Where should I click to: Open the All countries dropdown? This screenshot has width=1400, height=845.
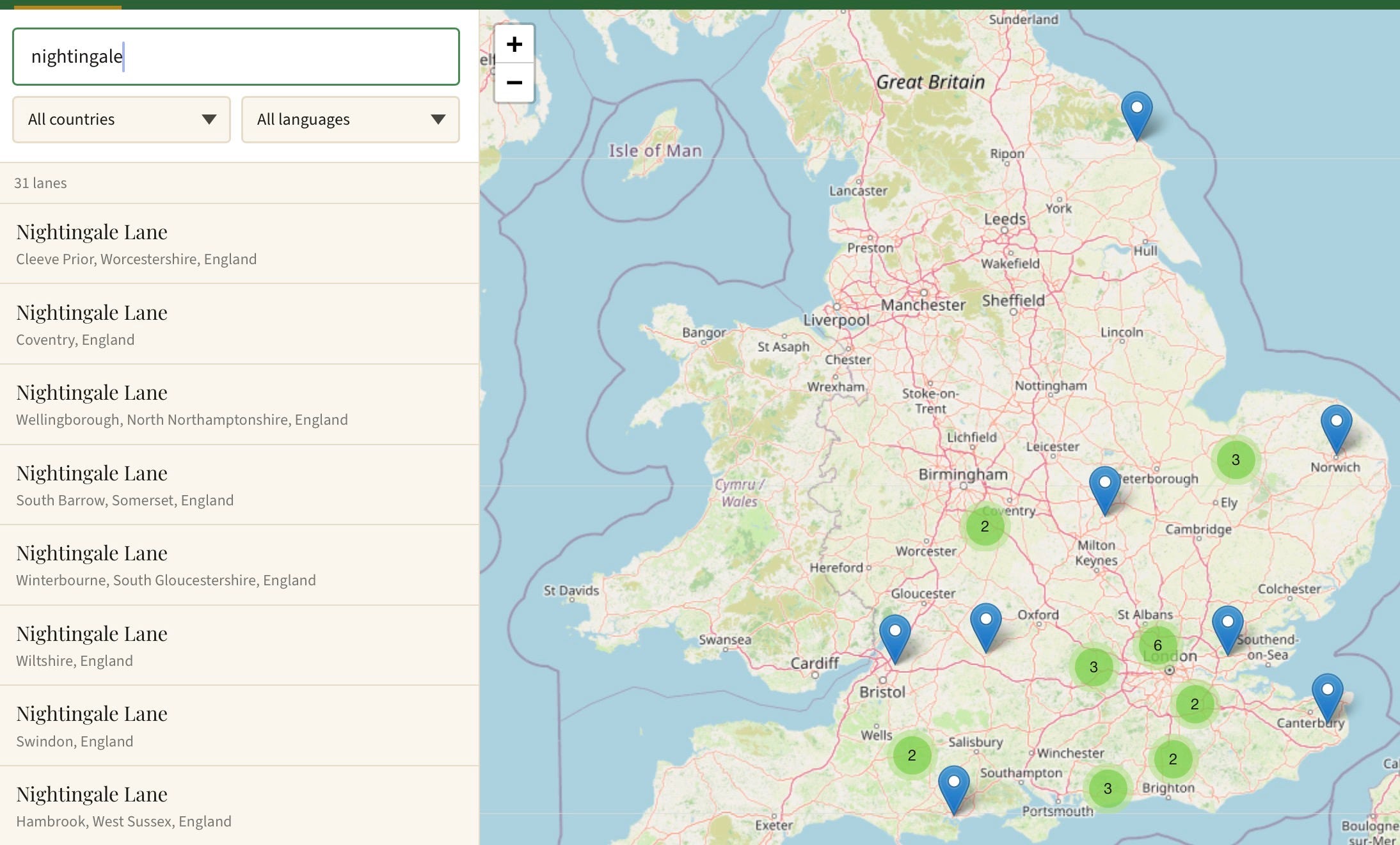coord(122,120)
